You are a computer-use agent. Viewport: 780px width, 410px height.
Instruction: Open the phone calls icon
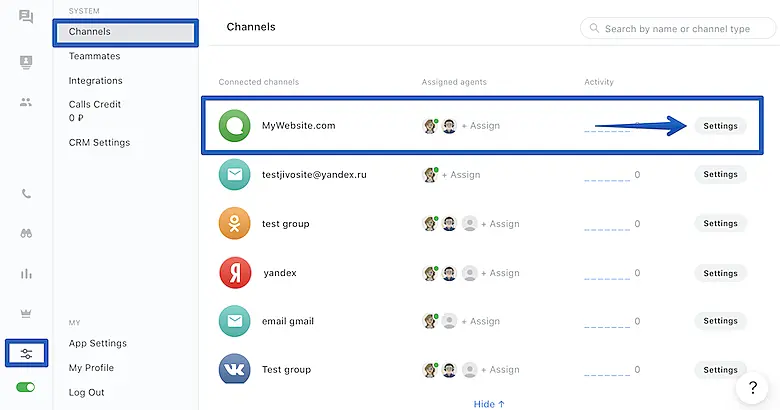26,194
